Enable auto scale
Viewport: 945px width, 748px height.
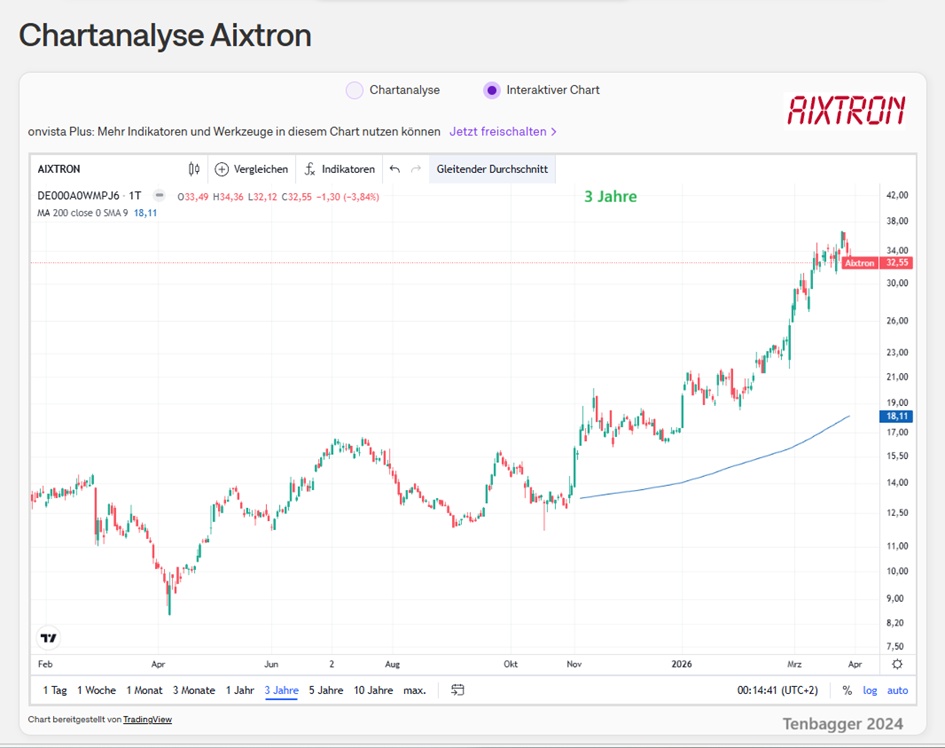coord(897,690)
